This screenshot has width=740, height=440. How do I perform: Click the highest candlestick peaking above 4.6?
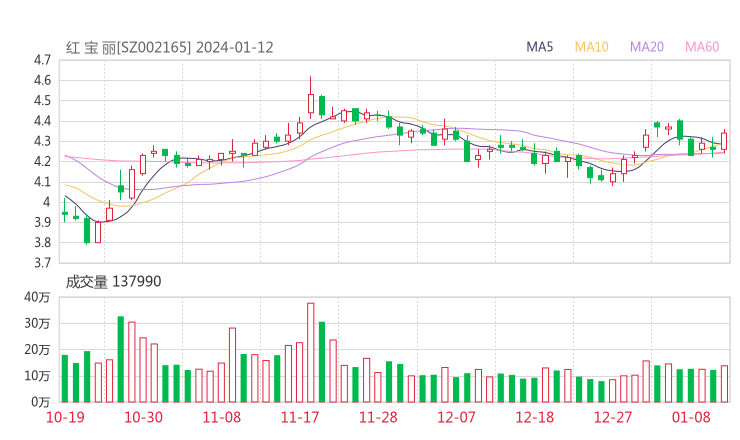click(311, 98)
